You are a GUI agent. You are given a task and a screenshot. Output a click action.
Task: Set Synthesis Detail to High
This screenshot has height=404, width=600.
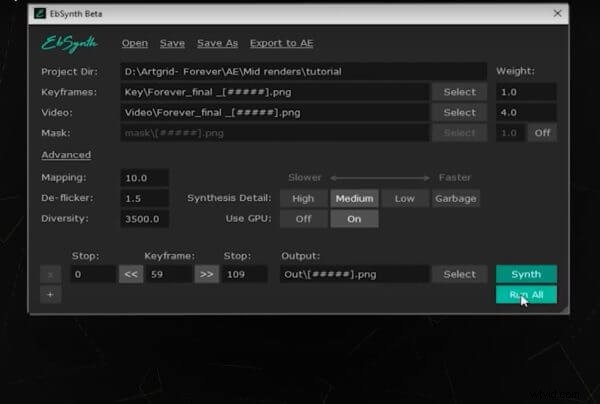(302, 198)
